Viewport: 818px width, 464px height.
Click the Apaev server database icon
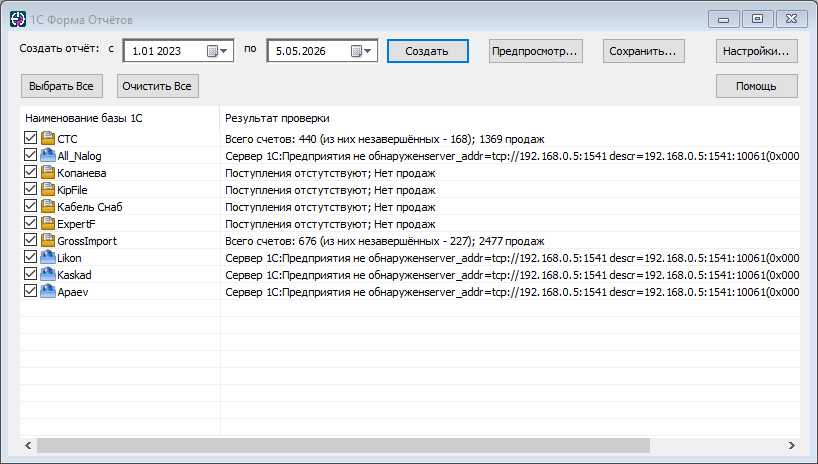coord(48,291)
